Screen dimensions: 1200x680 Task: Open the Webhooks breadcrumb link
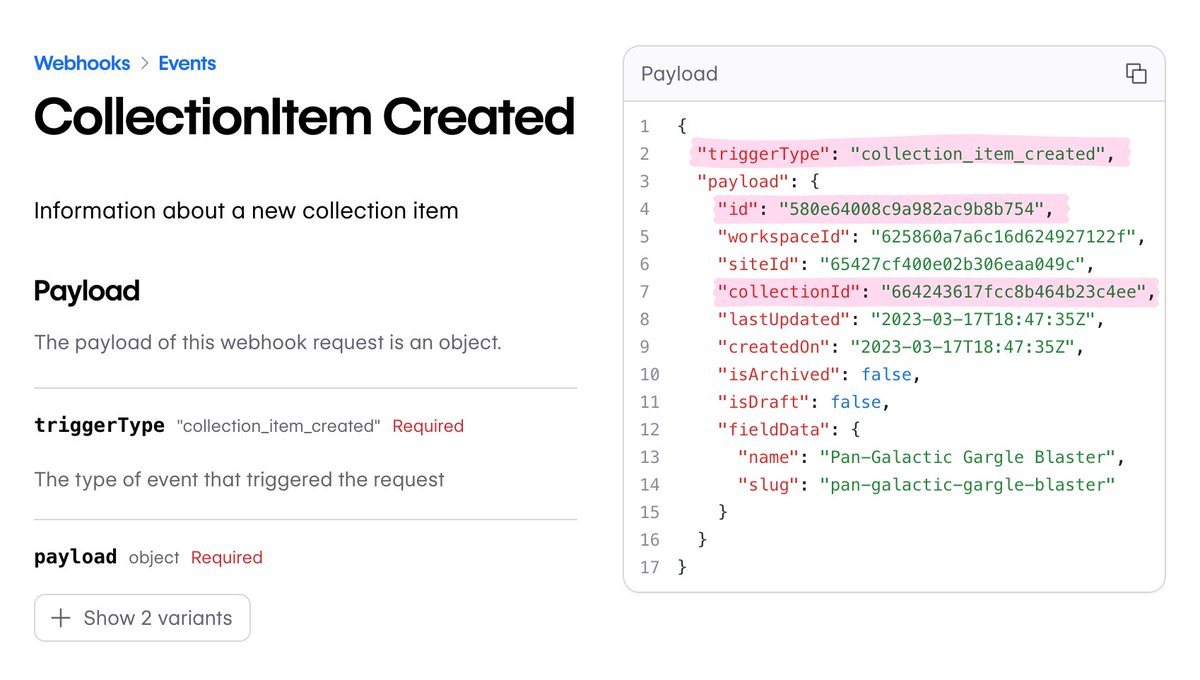[x=82, y=63]
